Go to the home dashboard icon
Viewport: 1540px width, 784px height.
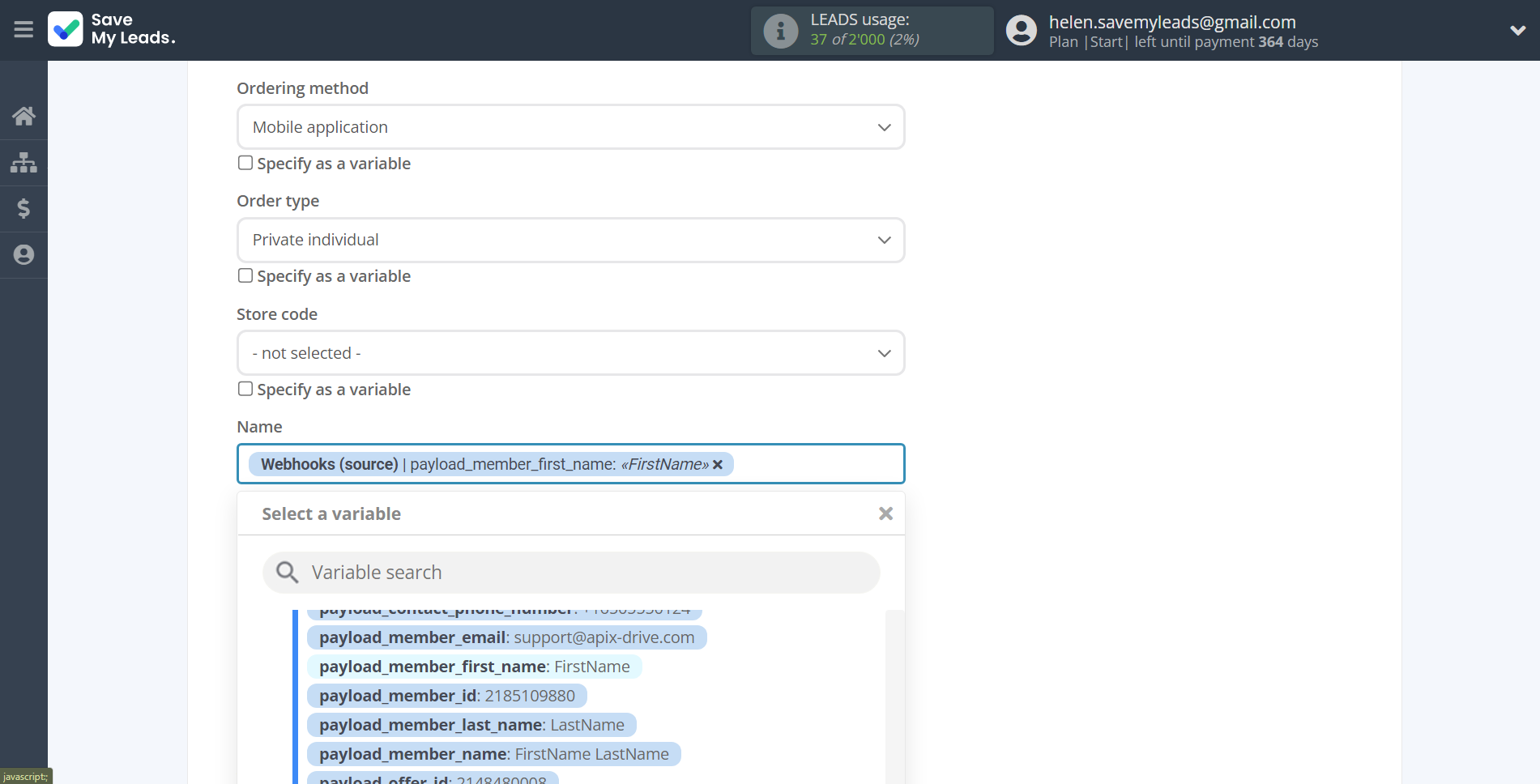[23, 116]
